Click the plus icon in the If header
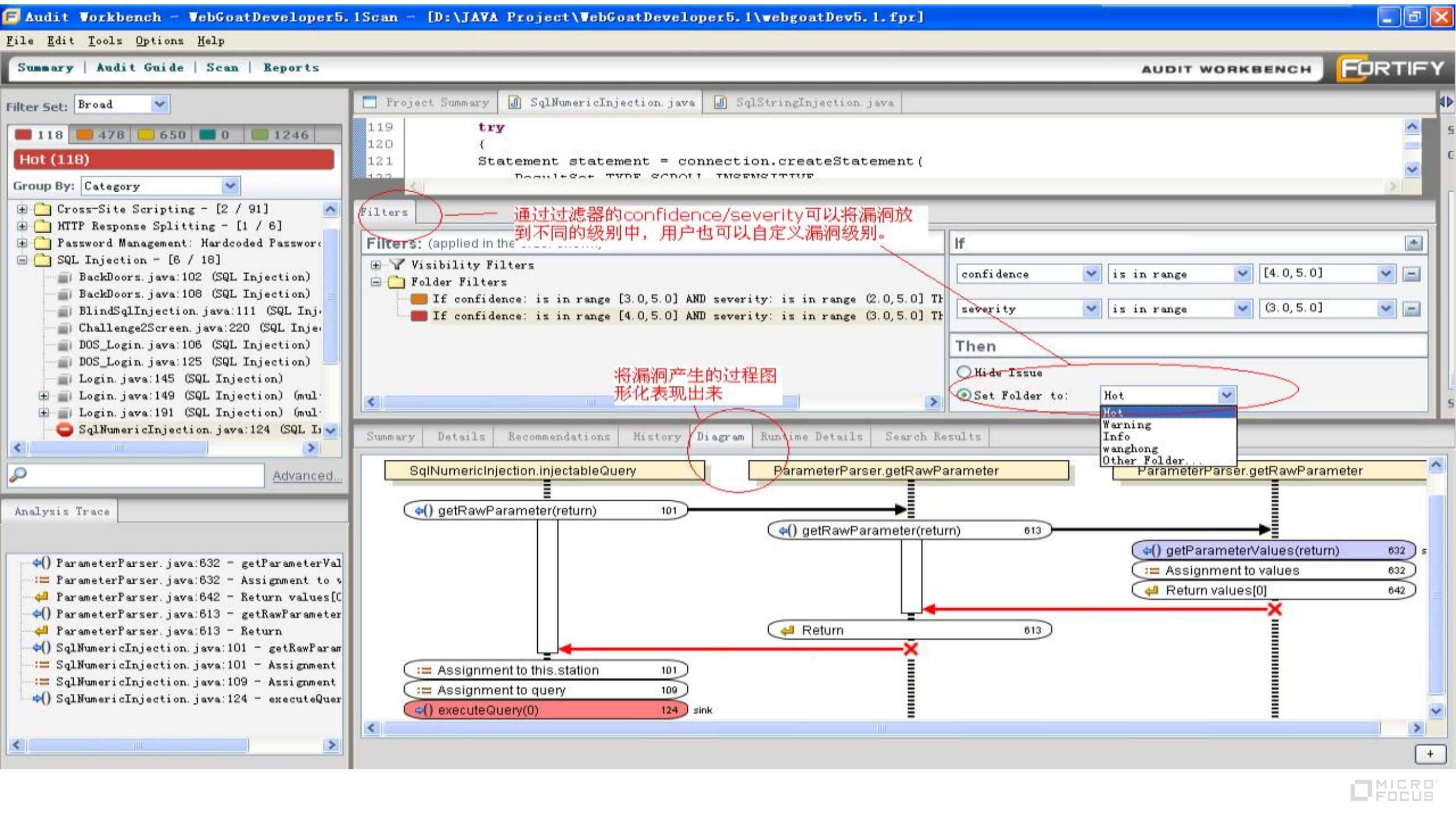The width and height of the screenshot is (1456, 819). pos(1413,243)
